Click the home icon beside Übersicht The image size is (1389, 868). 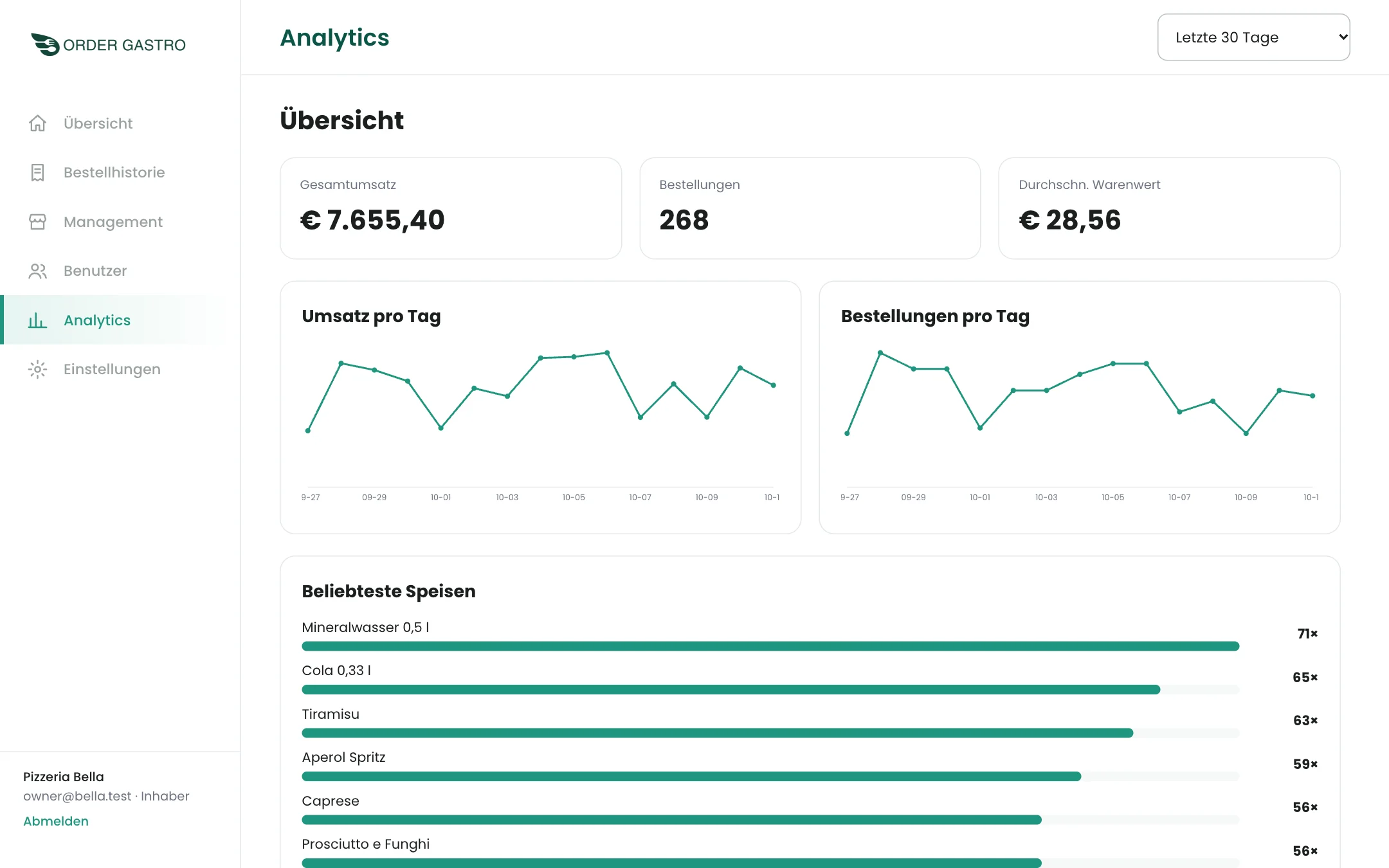(38, 123)
